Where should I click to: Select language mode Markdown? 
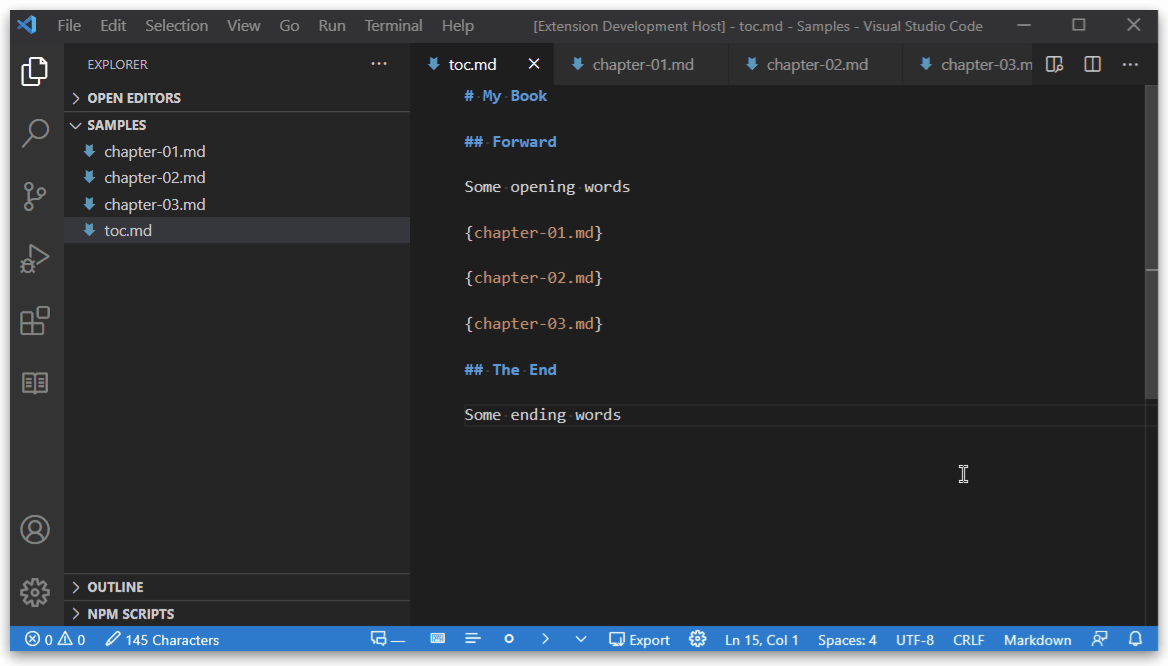pyautogui.click(x=1037, y=640)
